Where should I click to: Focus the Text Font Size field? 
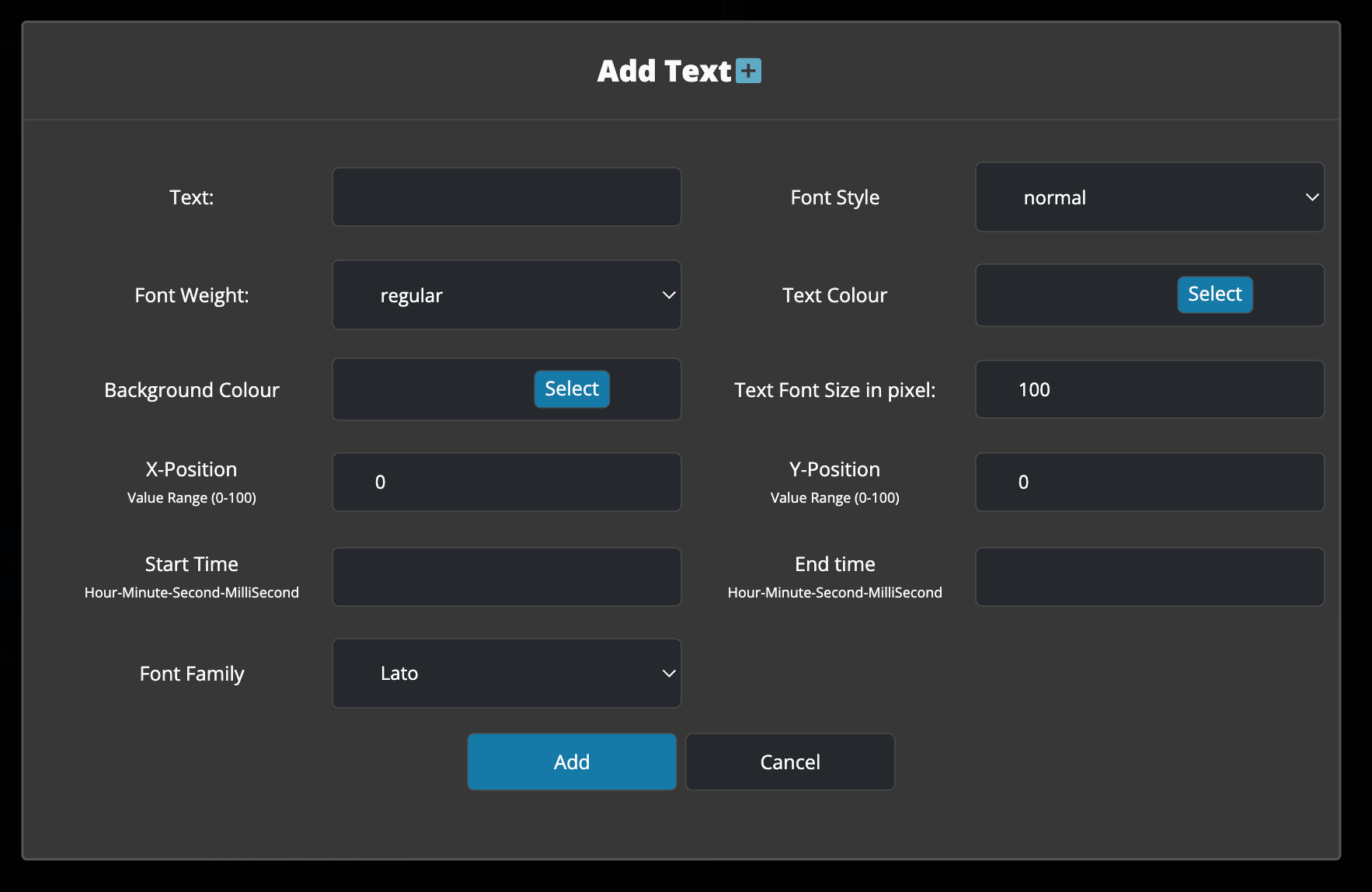[1149, 389]
